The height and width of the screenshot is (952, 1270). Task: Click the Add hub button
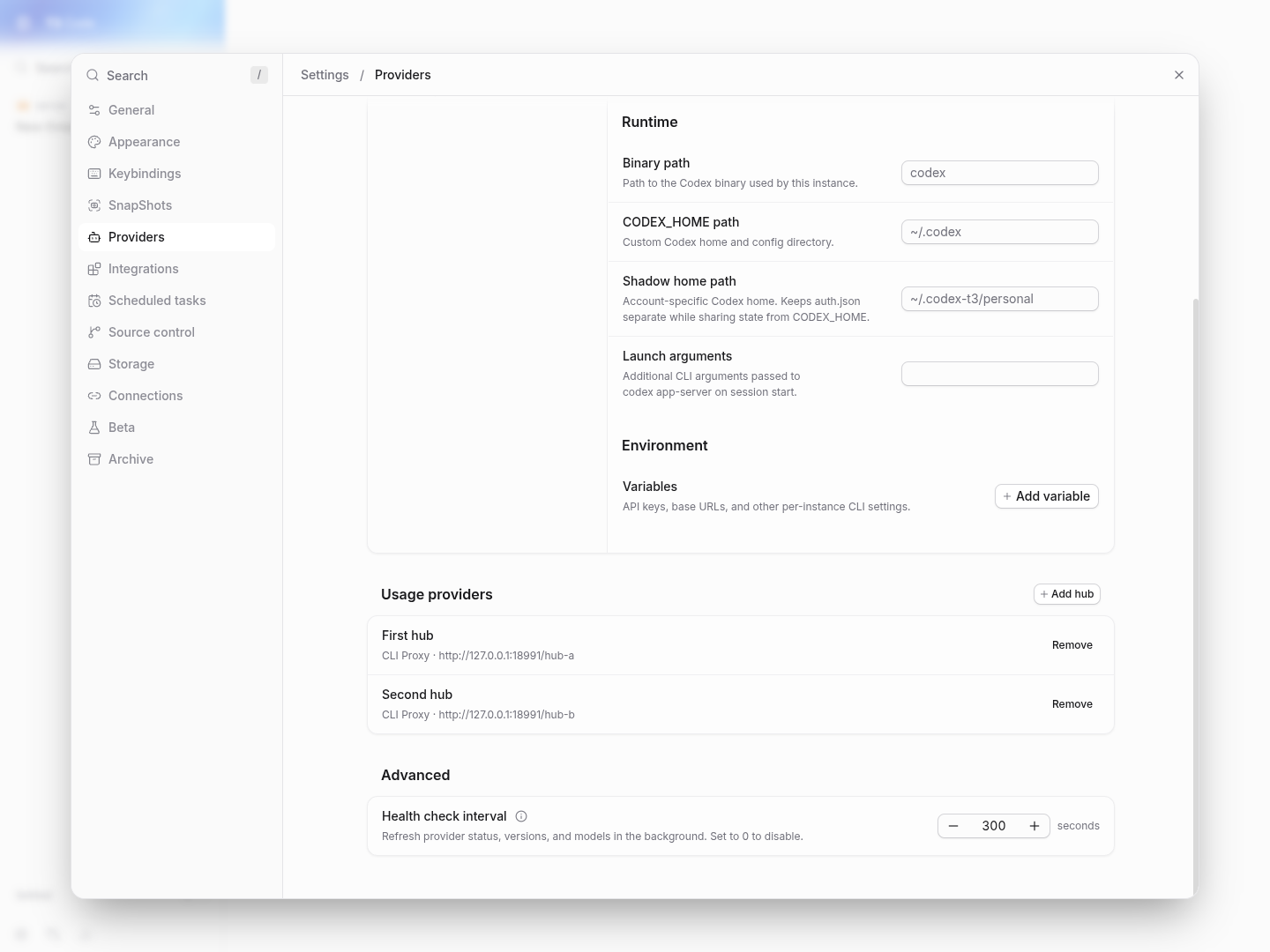pos(1066,594)
